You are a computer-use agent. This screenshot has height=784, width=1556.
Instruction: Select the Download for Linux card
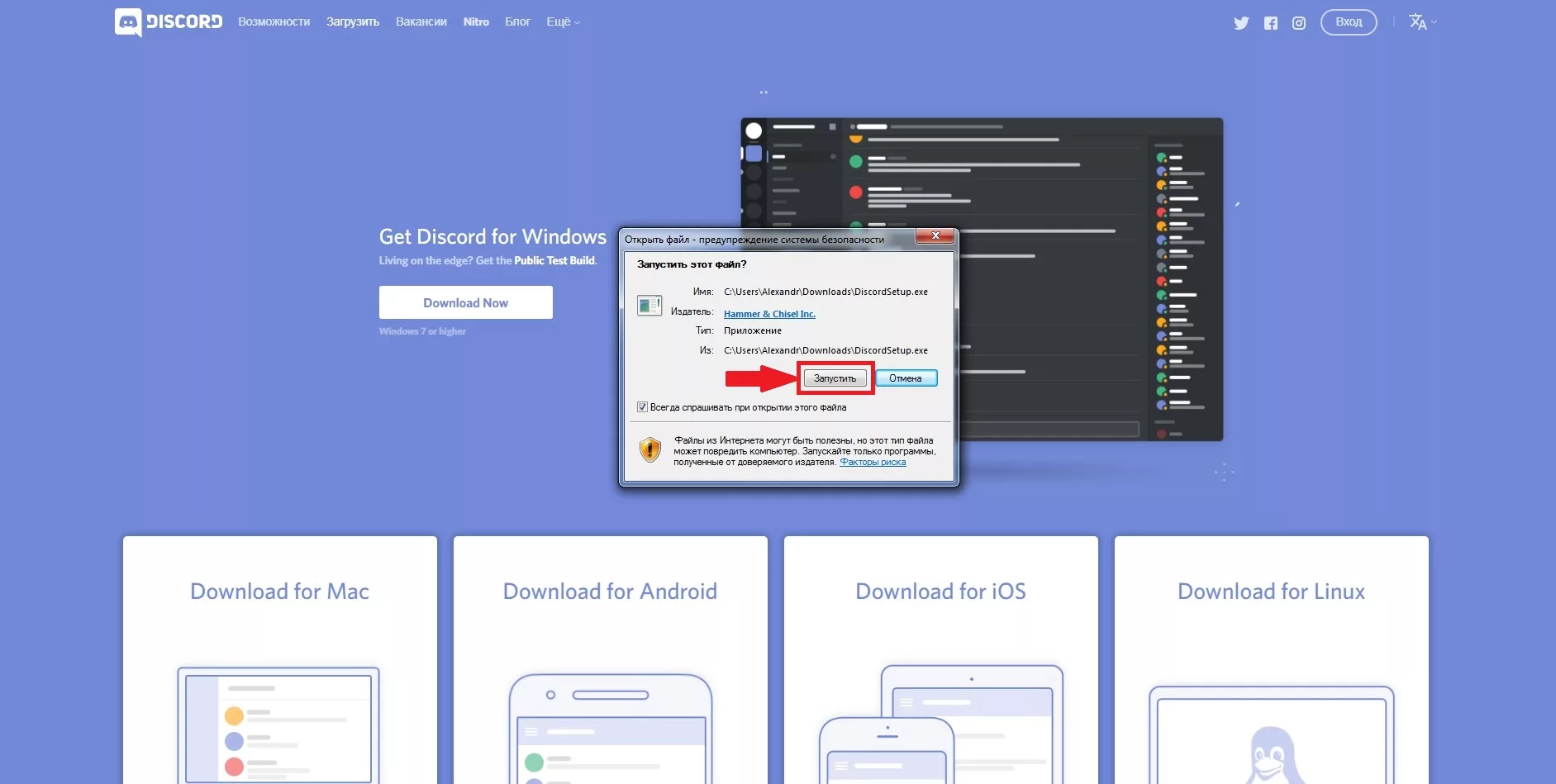(x=1272, y=660)
